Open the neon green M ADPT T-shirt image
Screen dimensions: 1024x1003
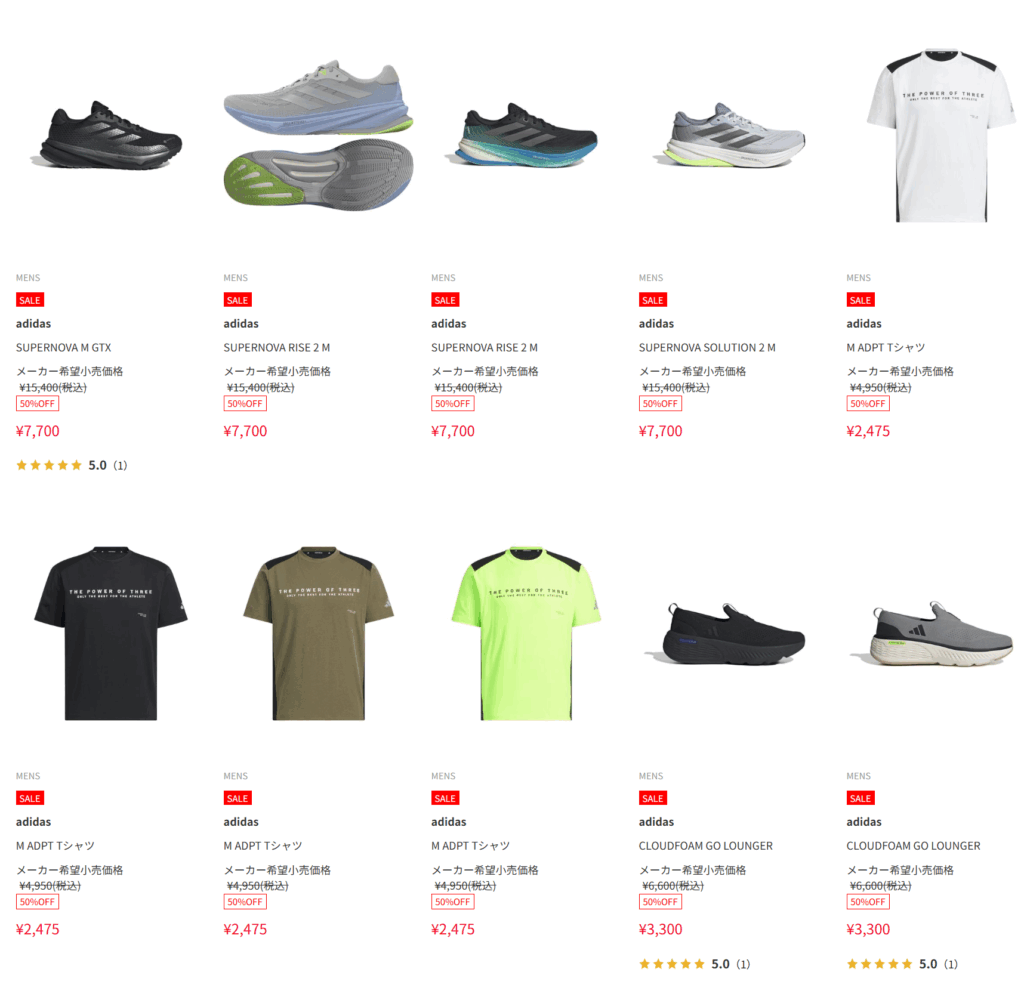526,633
